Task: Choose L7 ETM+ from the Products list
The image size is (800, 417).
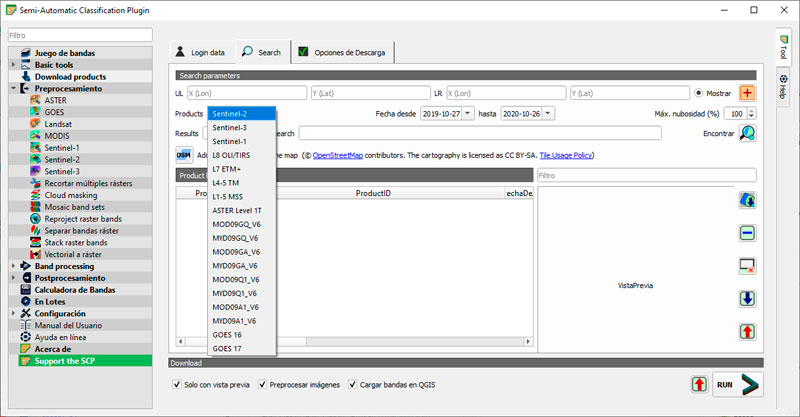Action: [x=242, y=169]
